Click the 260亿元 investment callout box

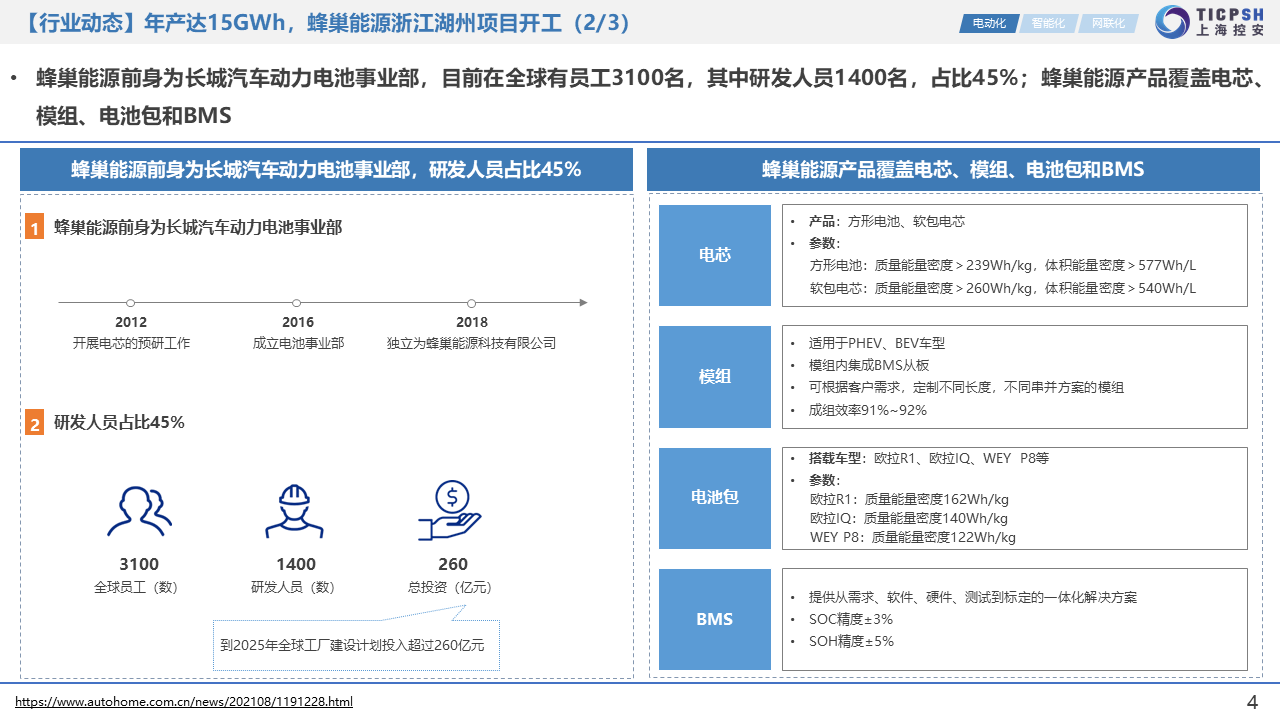coord(356,646)
